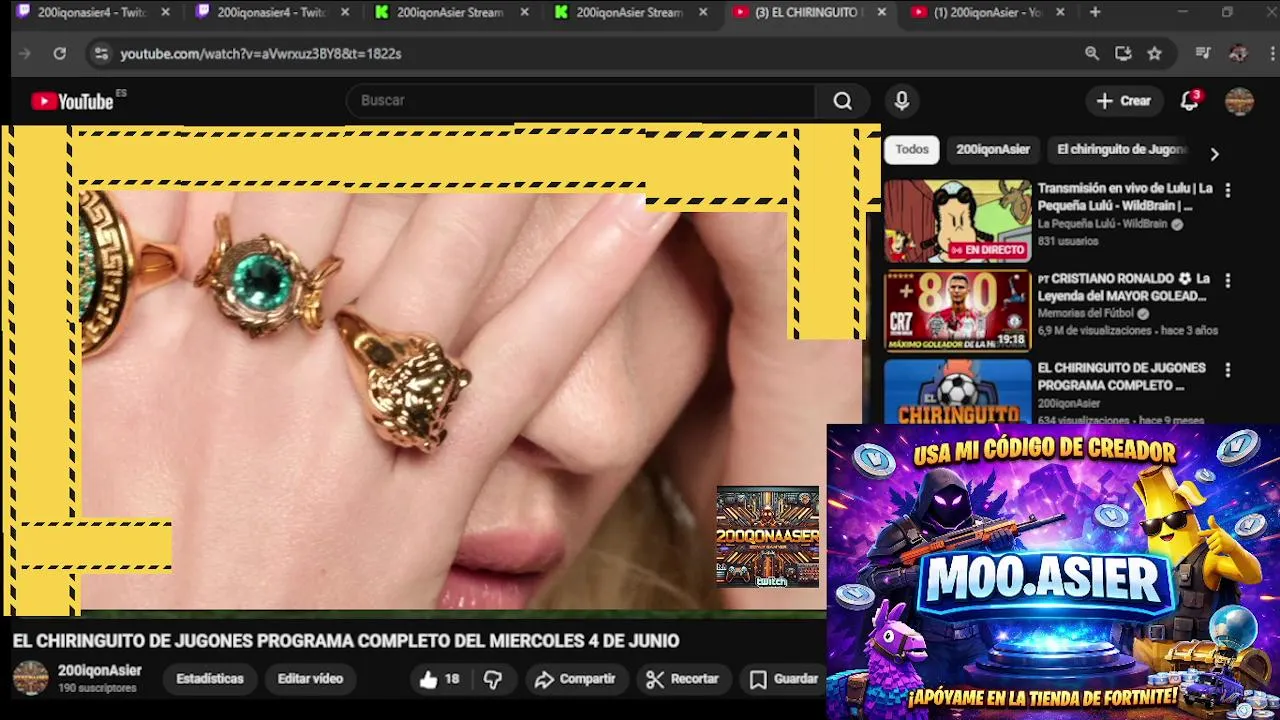
Task: Click the Crear button
Action: click(x=1124, y=101)
